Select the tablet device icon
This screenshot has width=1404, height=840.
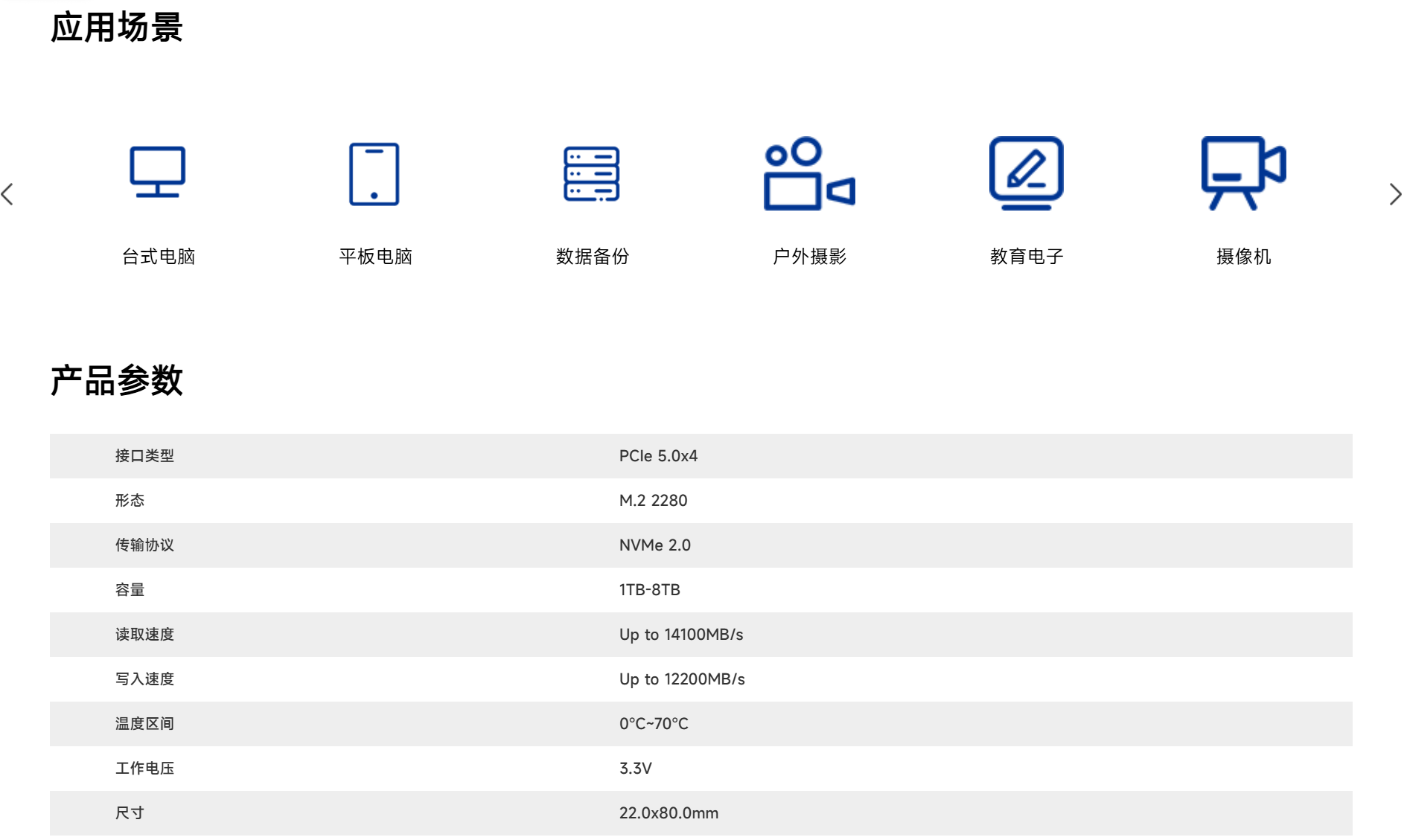[374, 174]
